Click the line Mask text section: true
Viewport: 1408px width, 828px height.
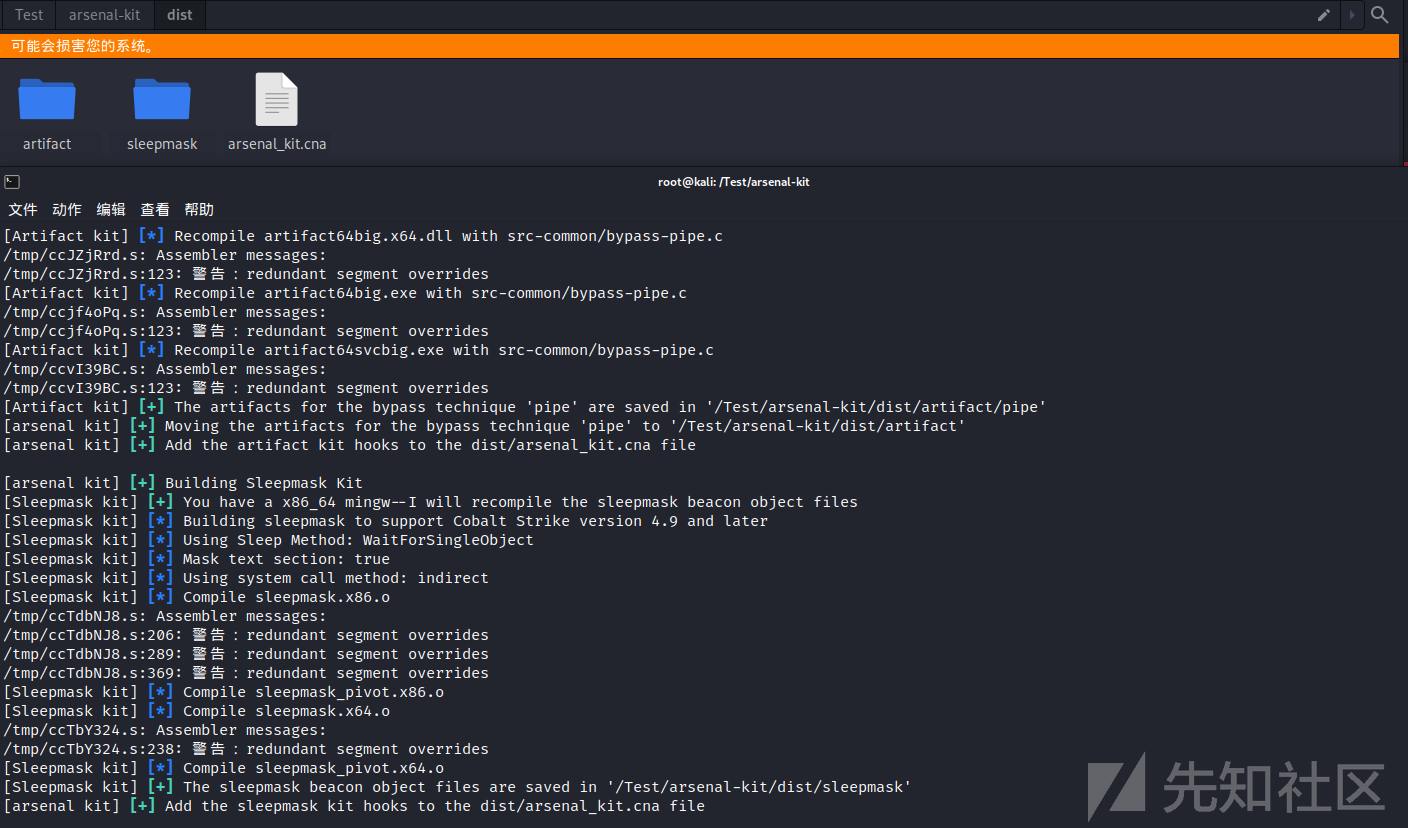coord(197,559)
